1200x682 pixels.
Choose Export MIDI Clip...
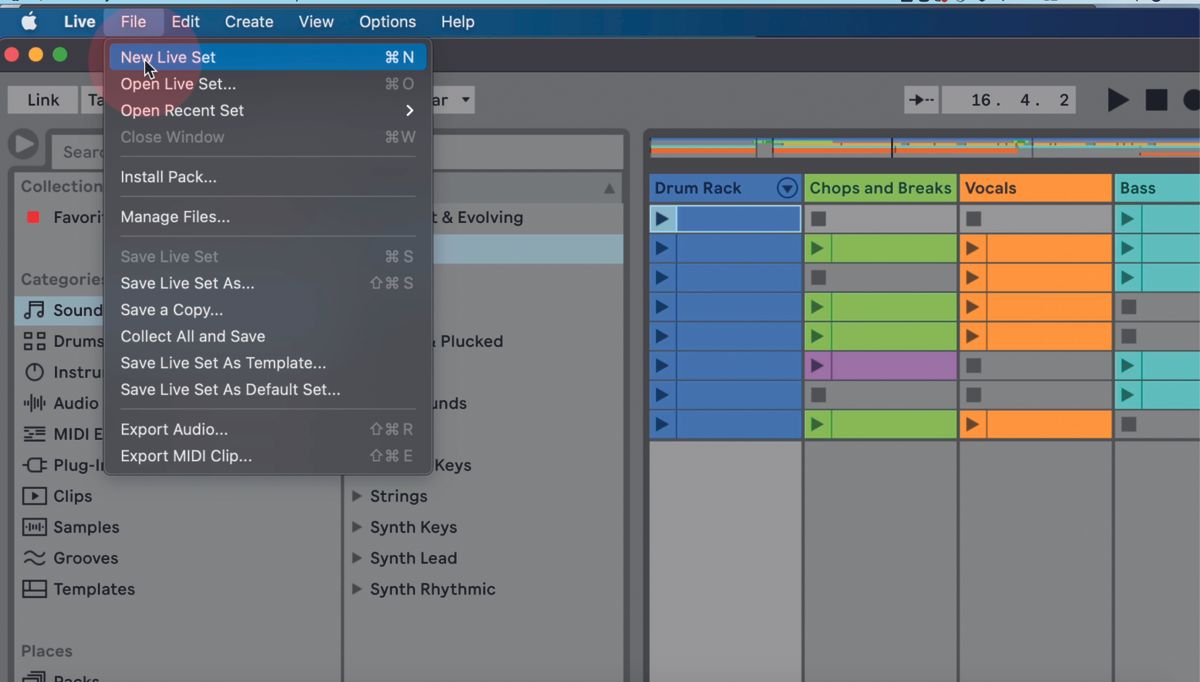click(x=268, y=456)
